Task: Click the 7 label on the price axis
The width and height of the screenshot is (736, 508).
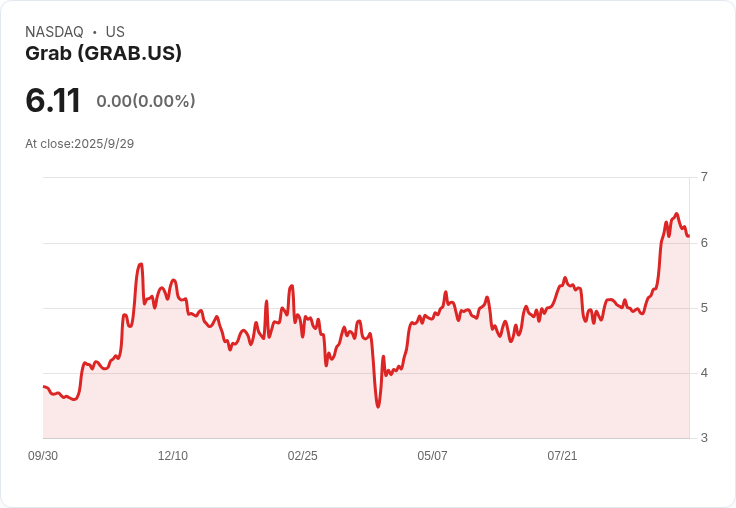Action: [x=704, y=177]
